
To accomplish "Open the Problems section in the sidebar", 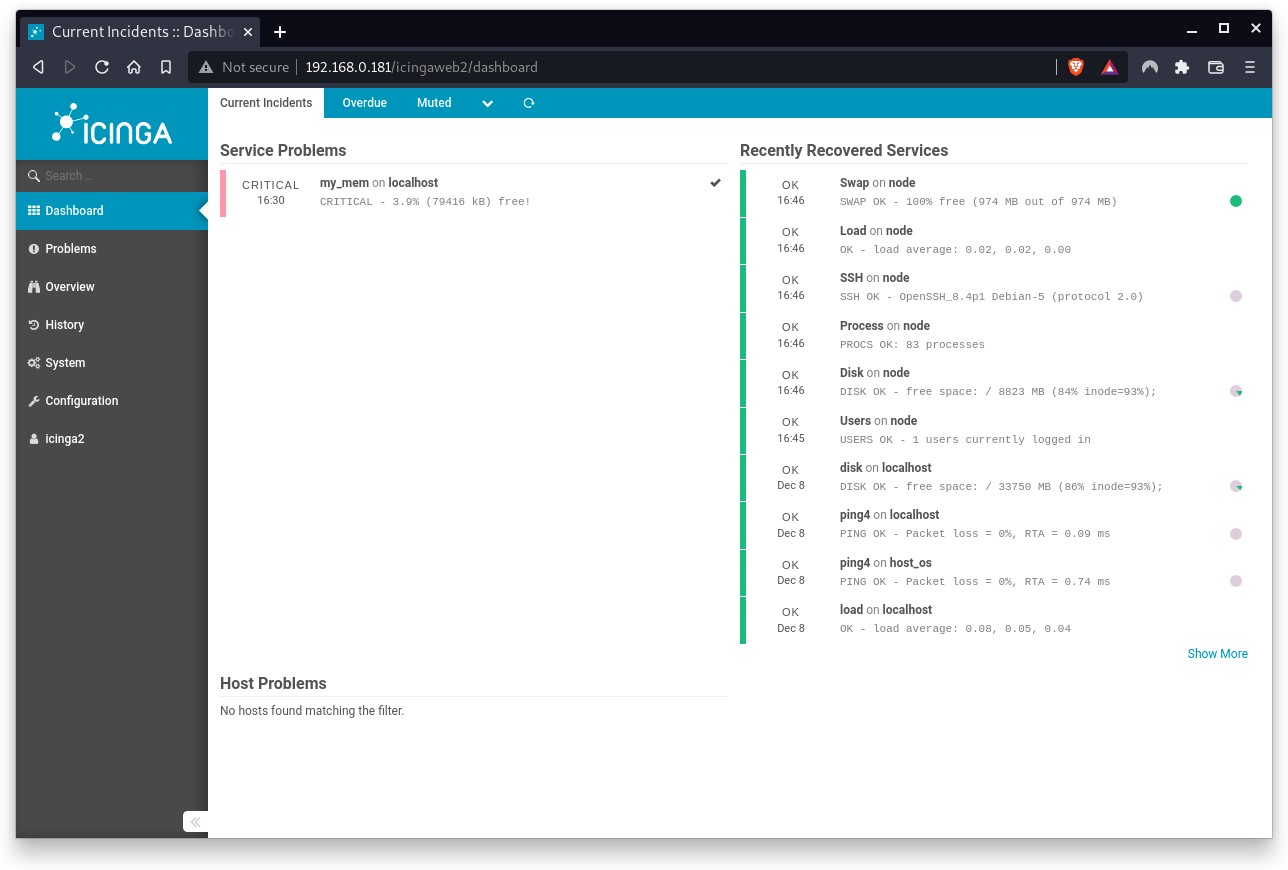I will pos(70,249).
